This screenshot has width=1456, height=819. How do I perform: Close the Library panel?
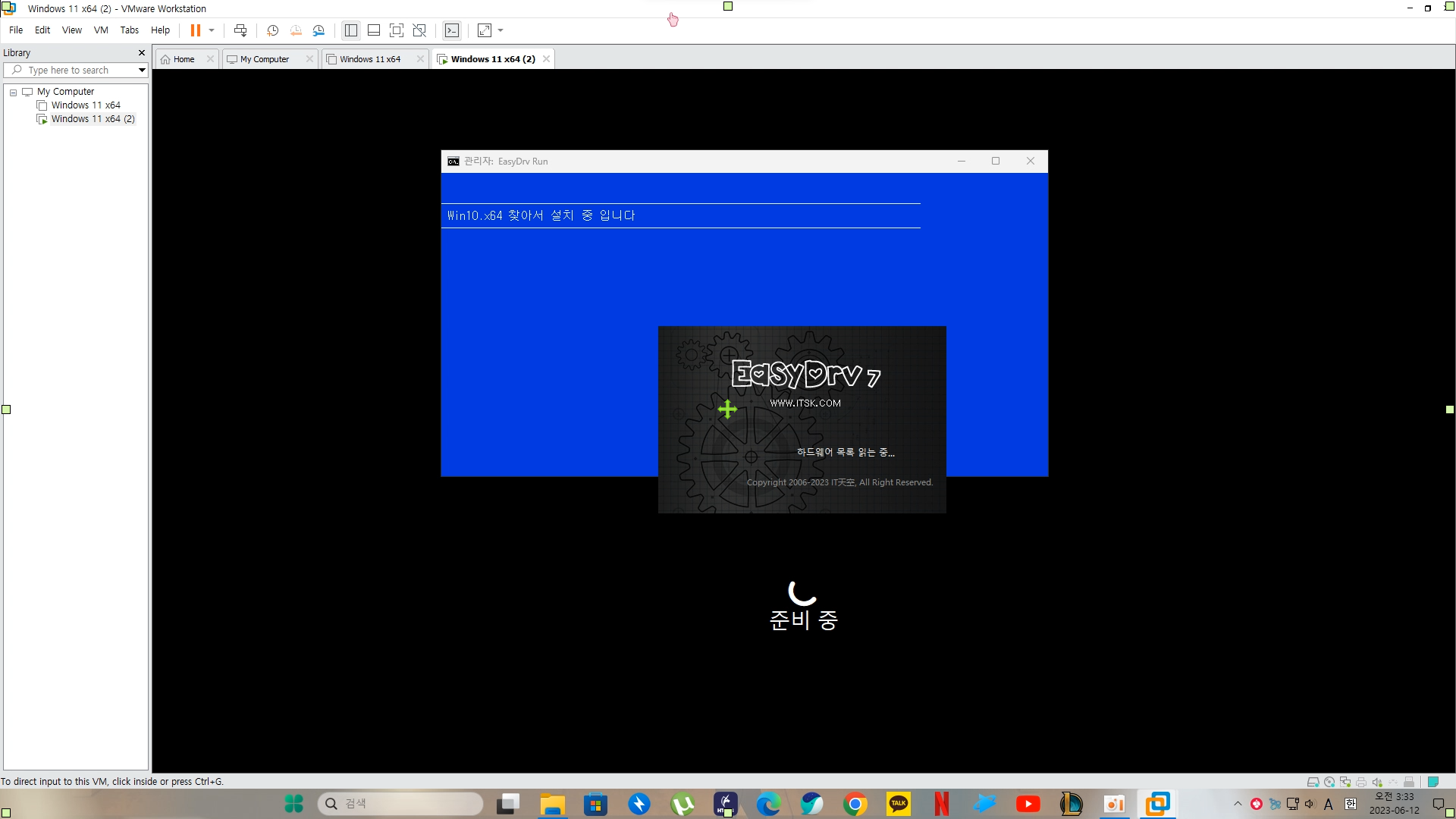141,53
